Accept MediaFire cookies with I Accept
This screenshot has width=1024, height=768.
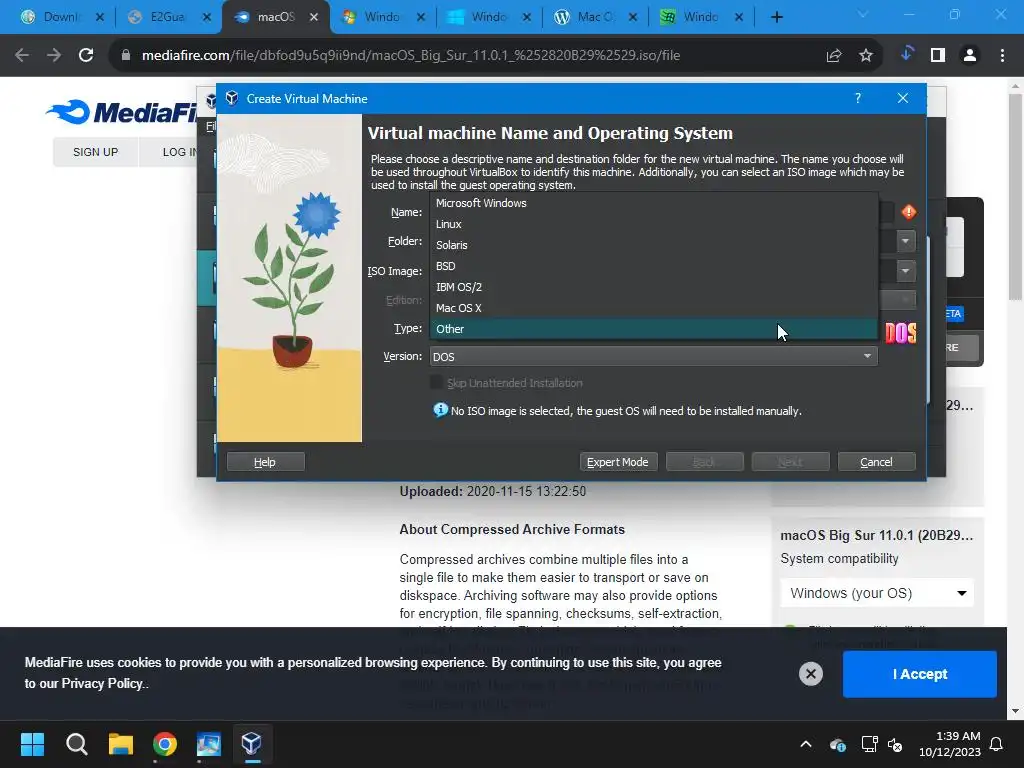[920, 674]
